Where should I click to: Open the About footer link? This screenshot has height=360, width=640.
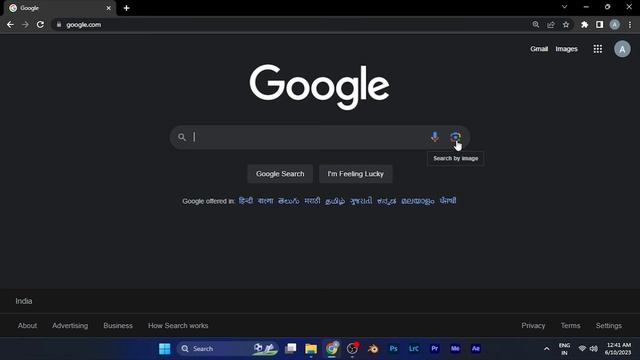27,326
